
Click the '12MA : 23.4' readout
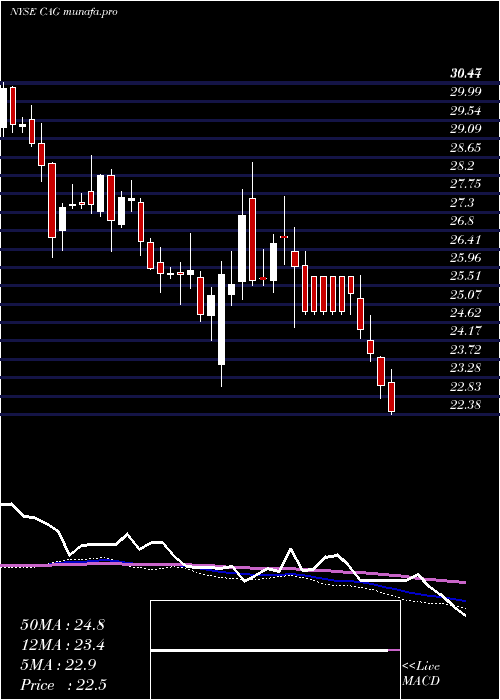click(x=62, y=645)
